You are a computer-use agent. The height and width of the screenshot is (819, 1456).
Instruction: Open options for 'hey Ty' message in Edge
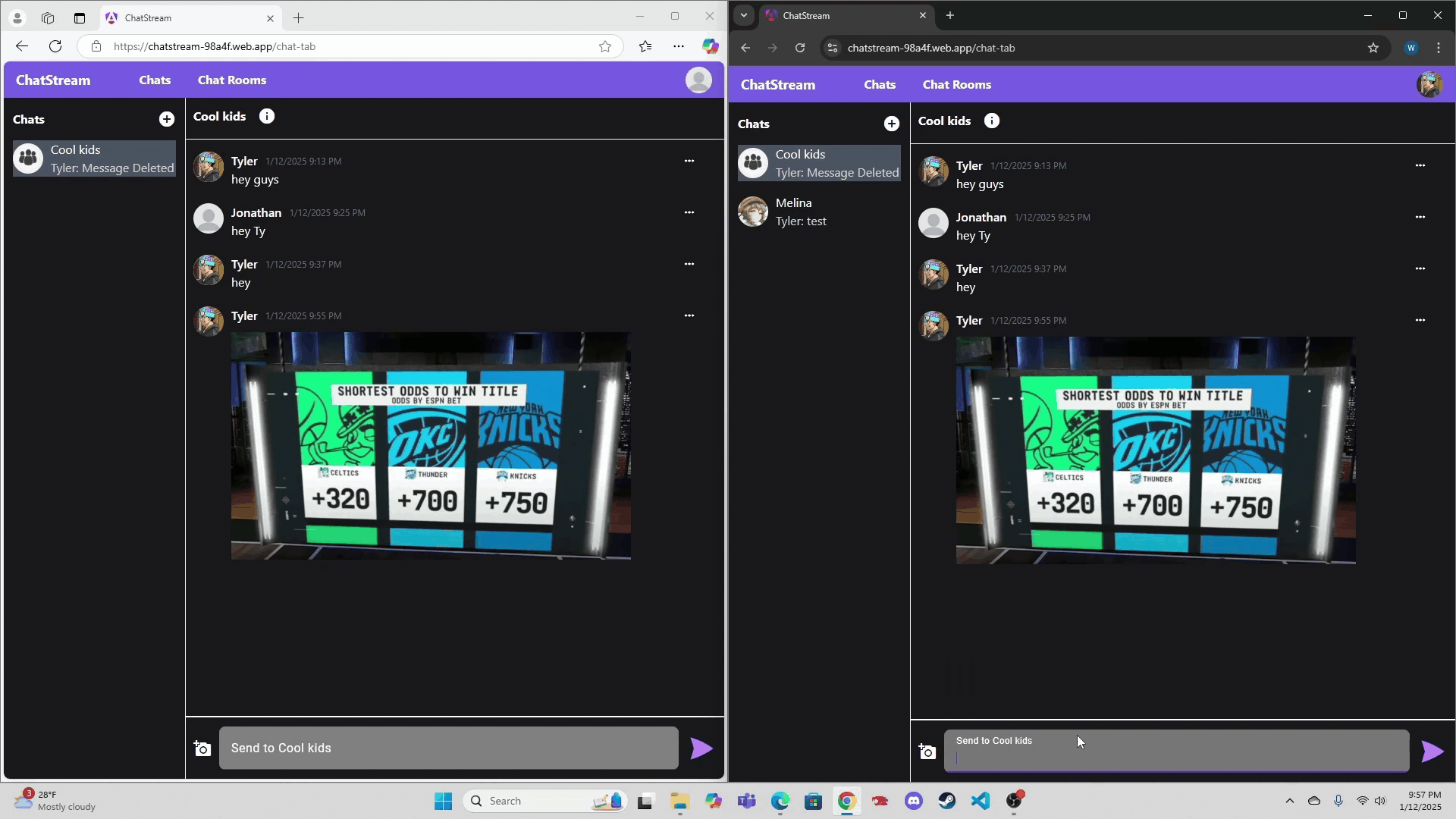(689, 212)
